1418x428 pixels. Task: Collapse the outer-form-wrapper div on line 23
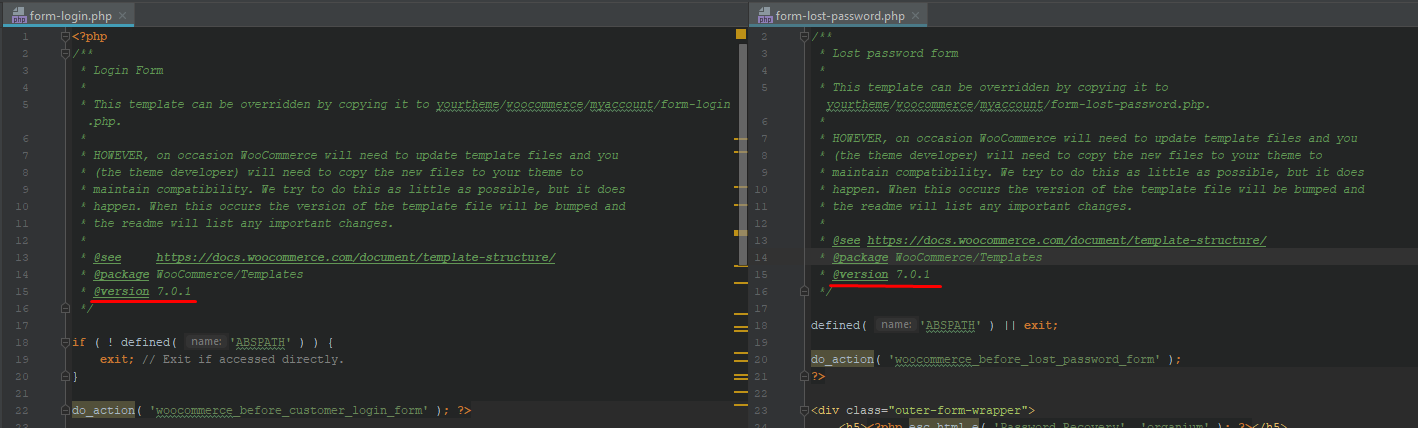pyautogui.click(x=804, y=410)
